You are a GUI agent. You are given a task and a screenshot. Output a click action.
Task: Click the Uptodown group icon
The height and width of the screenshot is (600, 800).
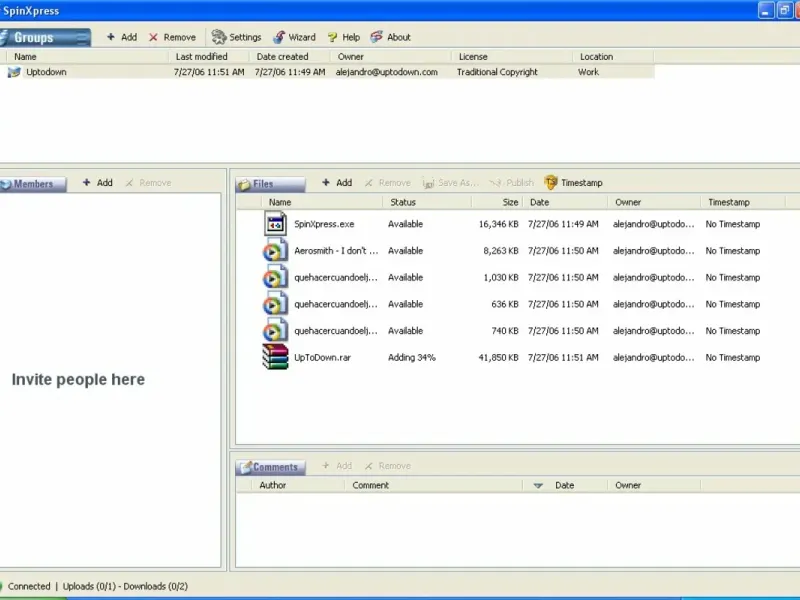coord(14,72)
